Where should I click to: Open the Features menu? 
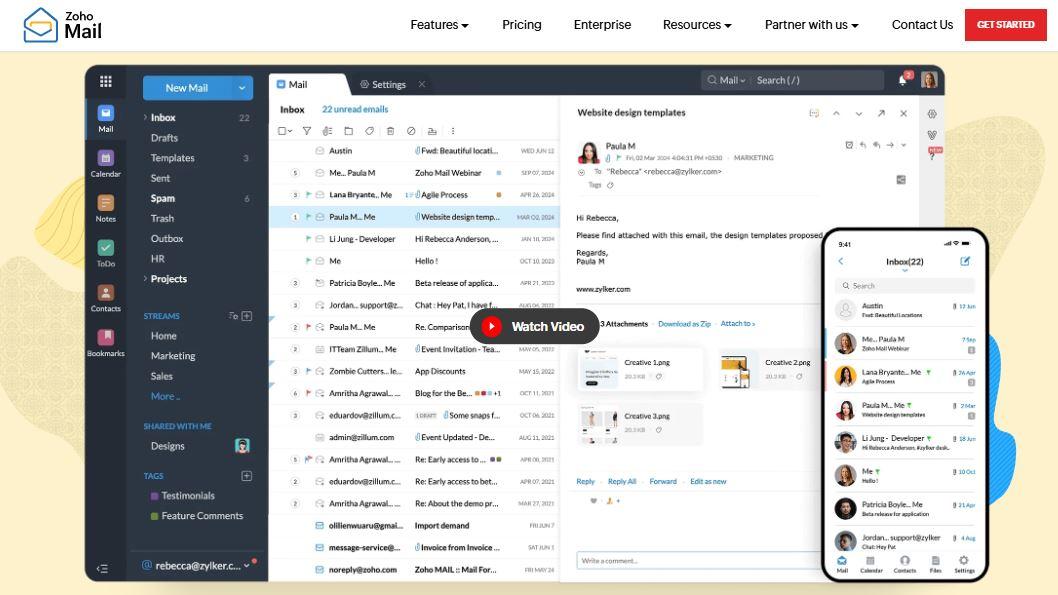439,24
